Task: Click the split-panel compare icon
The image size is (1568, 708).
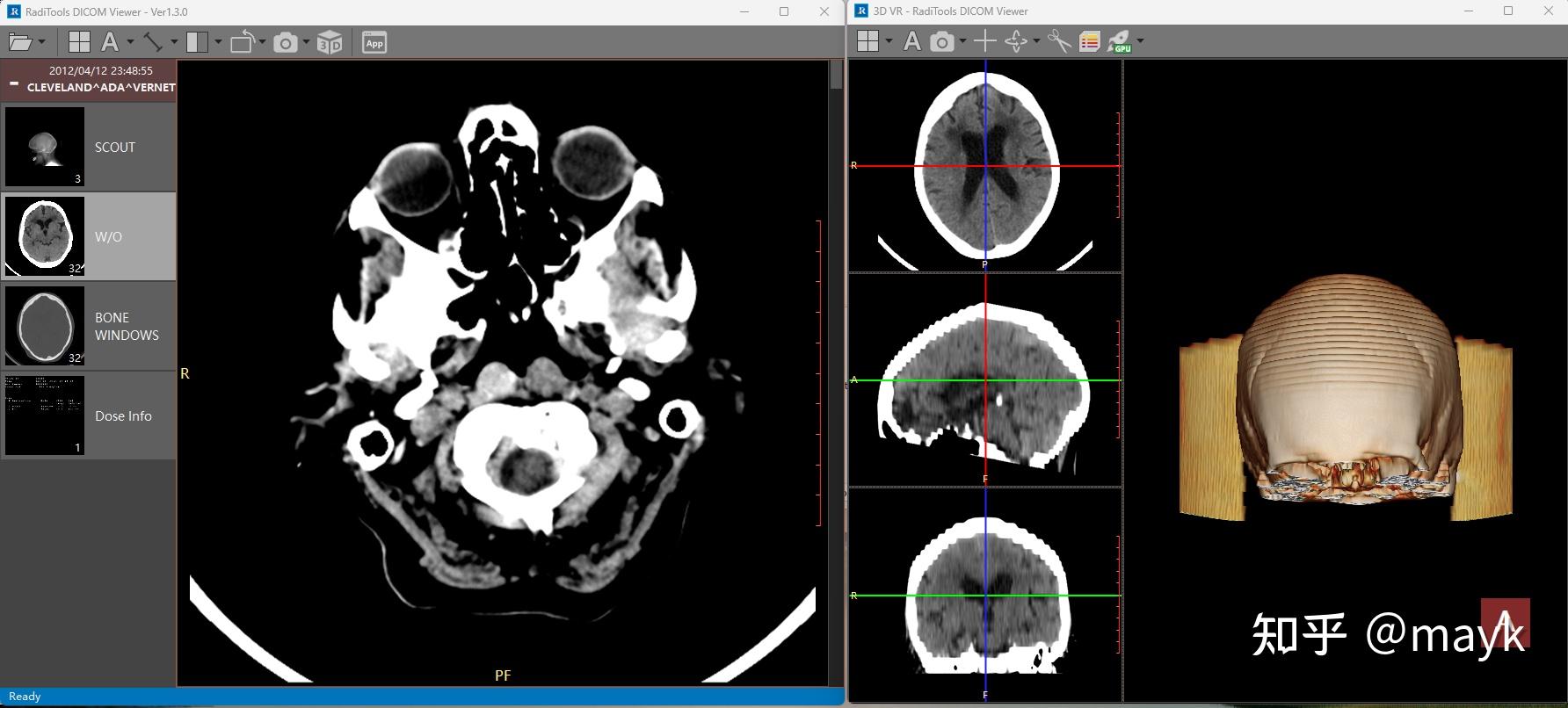Action: click(197, 42)
